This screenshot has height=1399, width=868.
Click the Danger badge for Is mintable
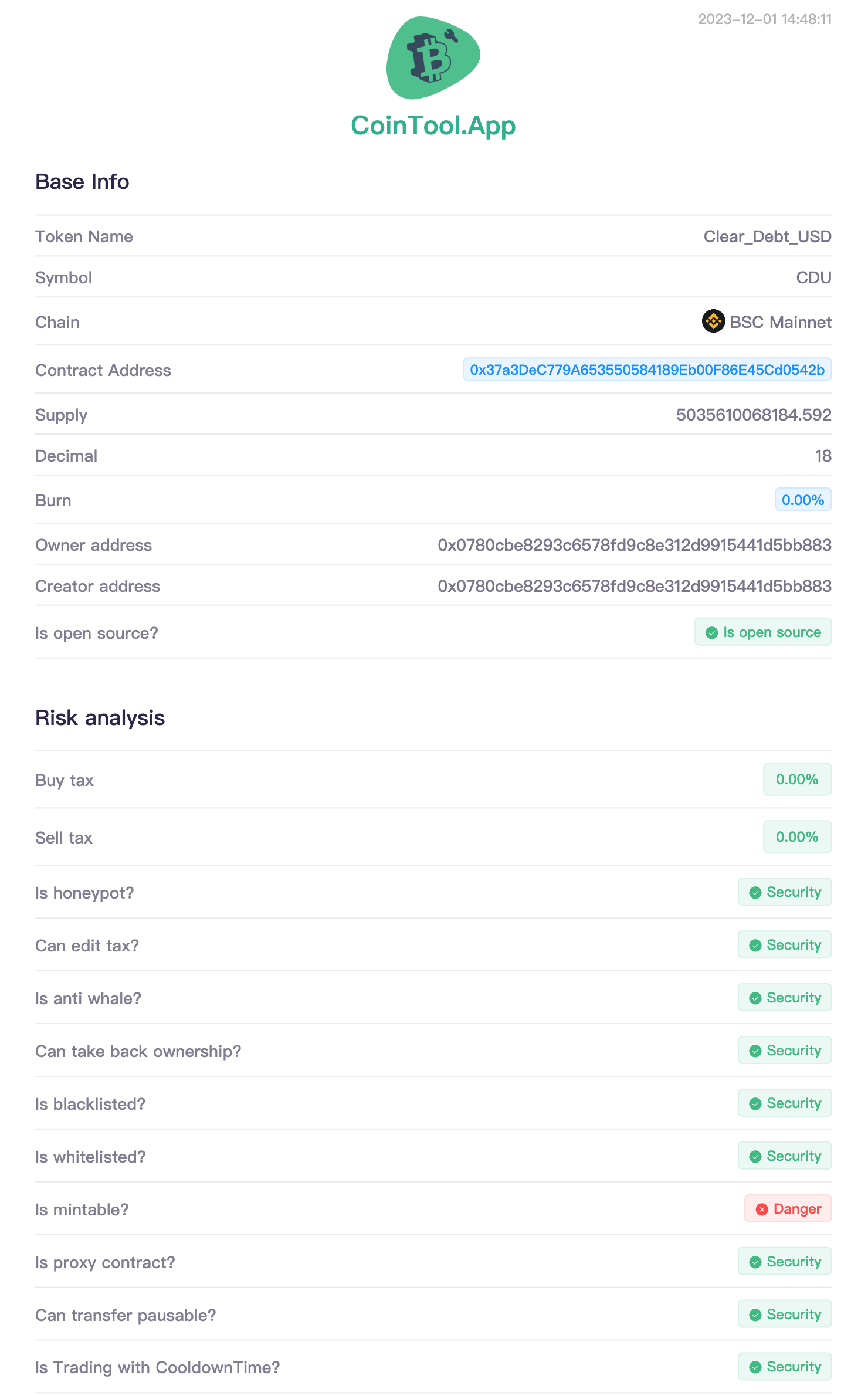(788, 1209)
